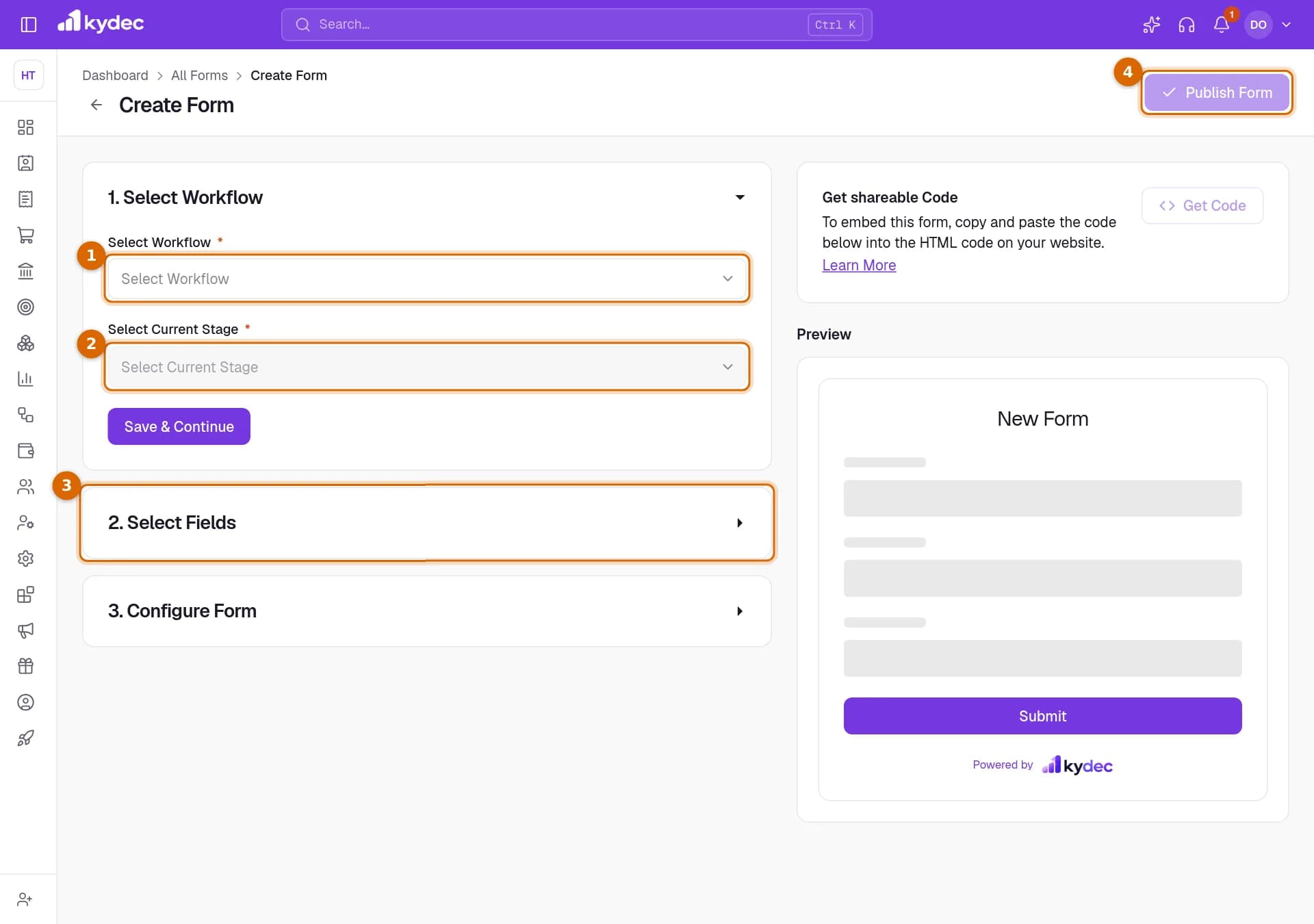Open the rocket sidebar icon
This screenshot has height=924, width=1314.
point(25,738)
